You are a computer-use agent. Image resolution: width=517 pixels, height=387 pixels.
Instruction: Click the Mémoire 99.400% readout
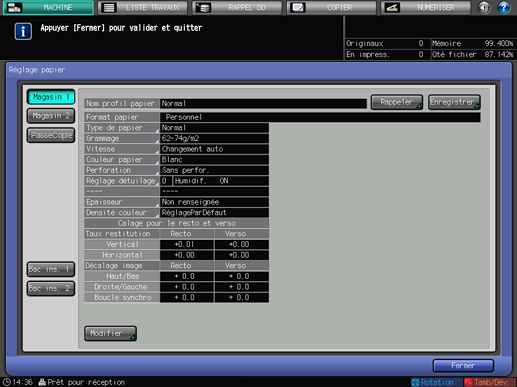pos(473,43)
